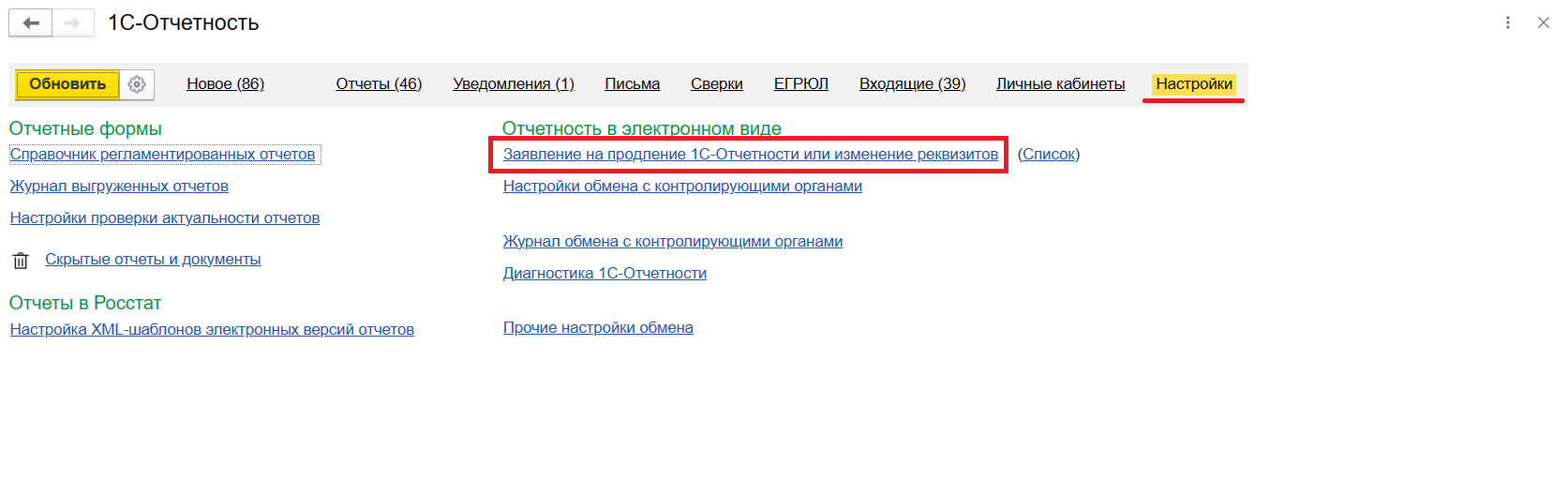Screen dimensions: 1568x495
Task: Go to Уведомления (1) tab
Action: [x=513, y=84]
